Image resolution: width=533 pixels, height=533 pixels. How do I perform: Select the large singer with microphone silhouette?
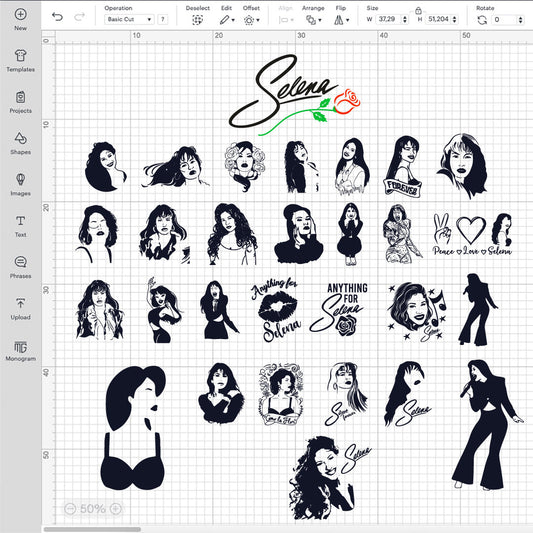click(x=487, y=425)
